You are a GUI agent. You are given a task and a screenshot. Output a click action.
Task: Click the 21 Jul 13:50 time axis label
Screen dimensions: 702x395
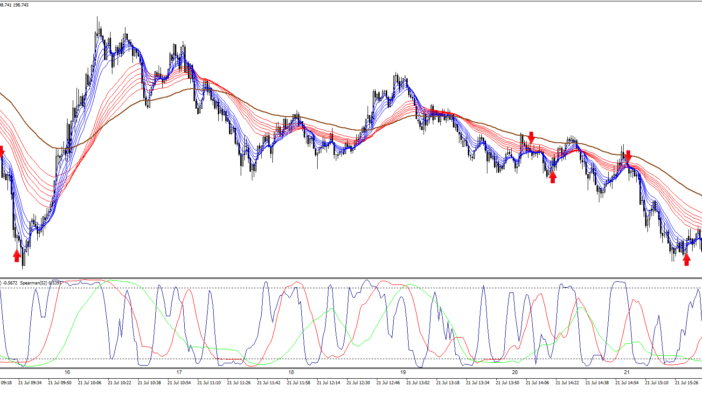tap(507, 383)
